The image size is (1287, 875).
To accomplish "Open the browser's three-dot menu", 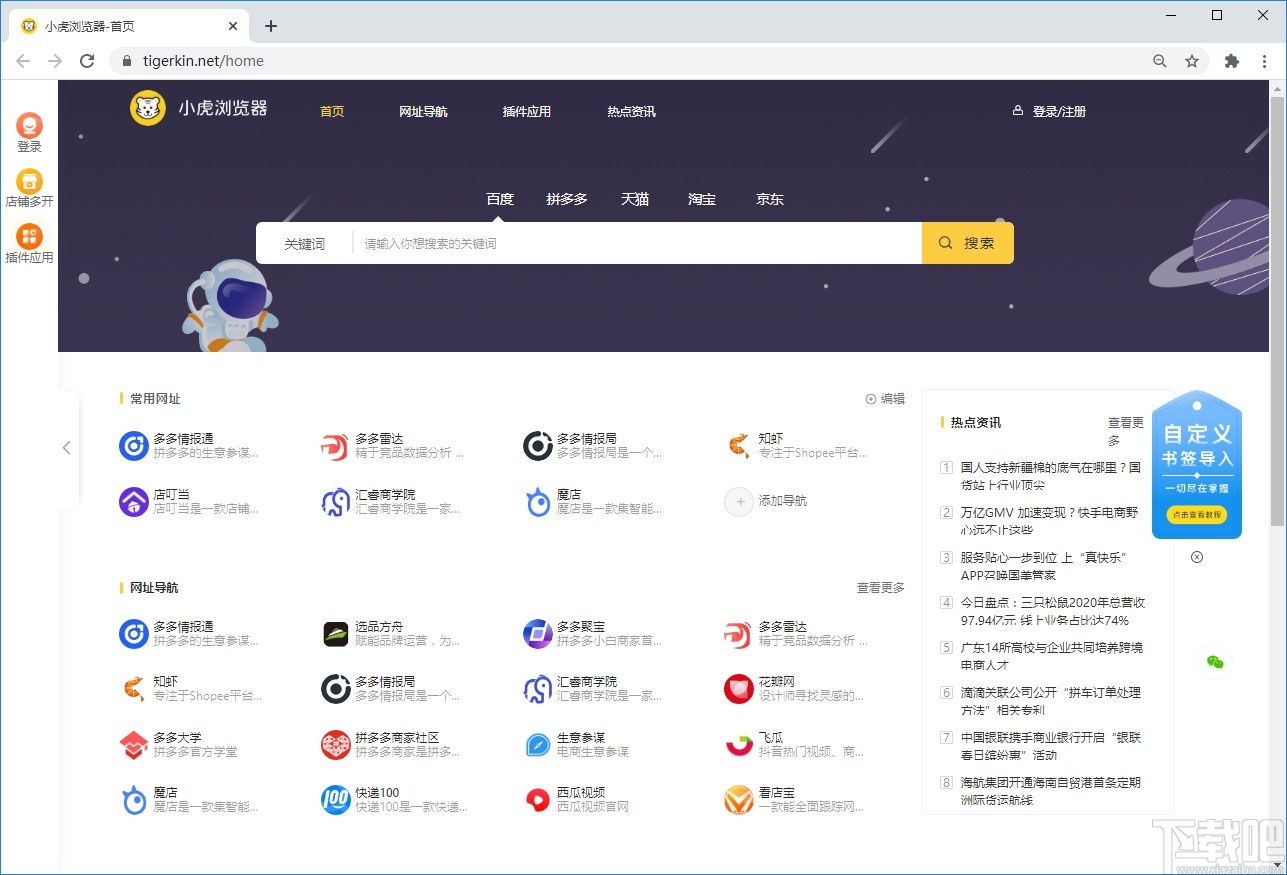I will click(1265, 61).
